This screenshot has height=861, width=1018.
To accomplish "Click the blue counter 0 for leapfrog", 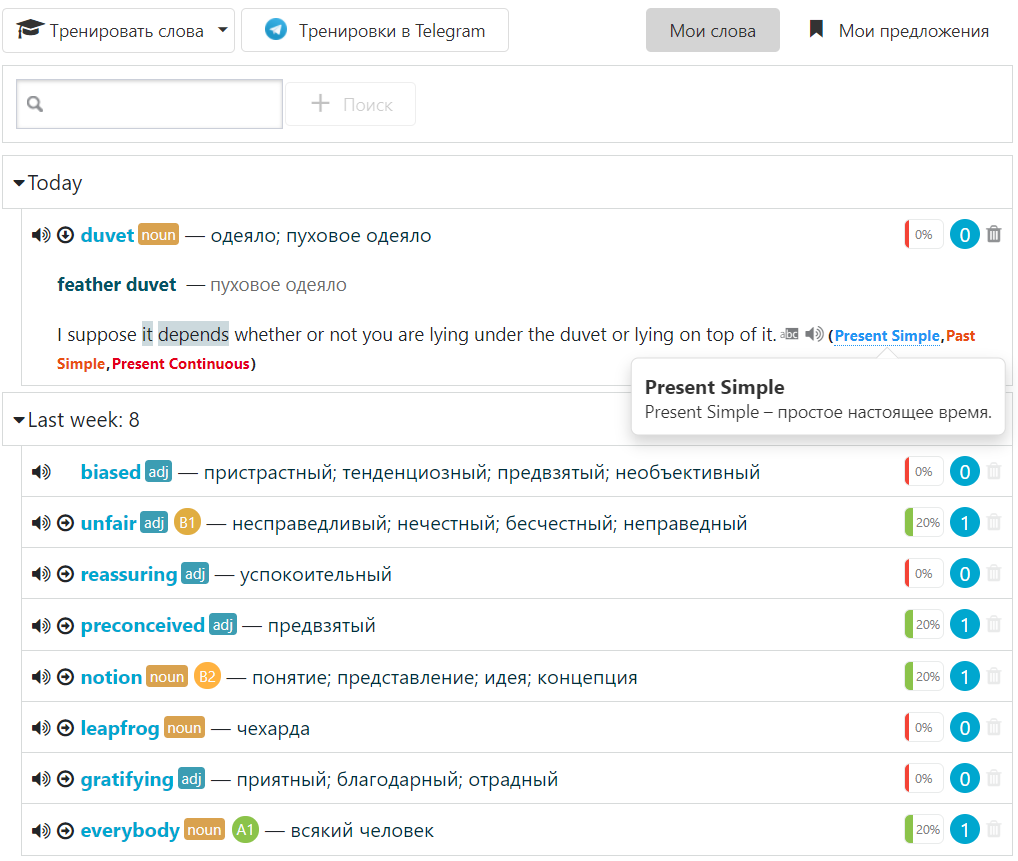I will (x=965, y=728).
